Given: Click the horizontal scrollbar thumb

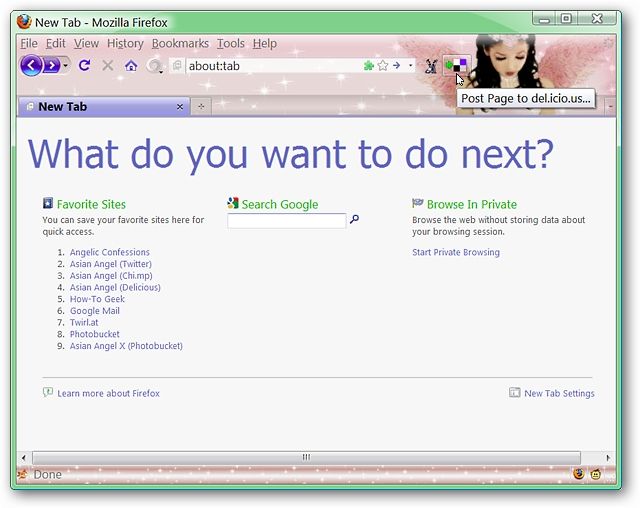Looking at the screenshot, I should pyautogui.click(x=306, y=457).
